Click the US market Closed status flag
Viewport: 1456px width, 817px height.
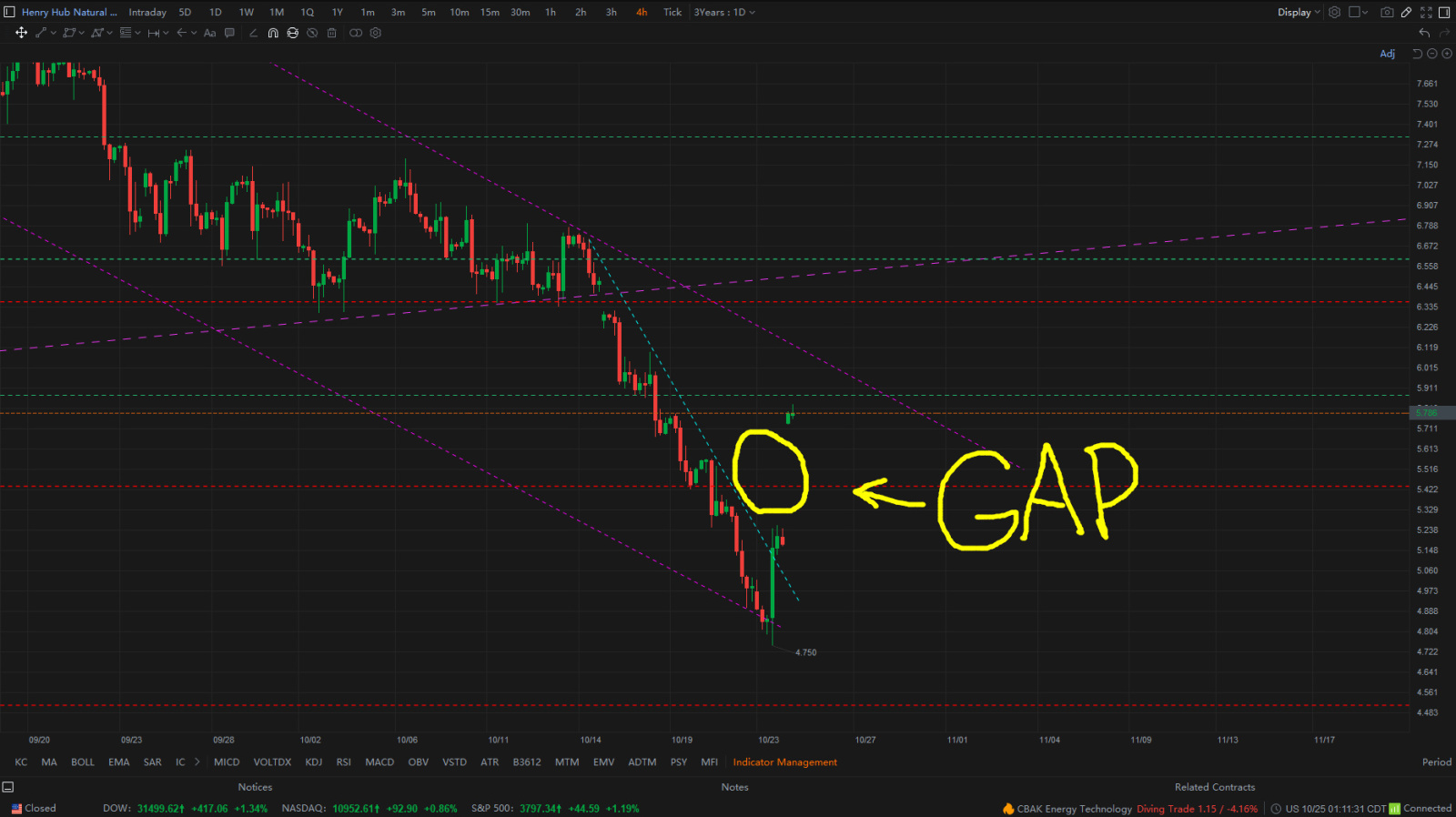[x=34, y=808]
